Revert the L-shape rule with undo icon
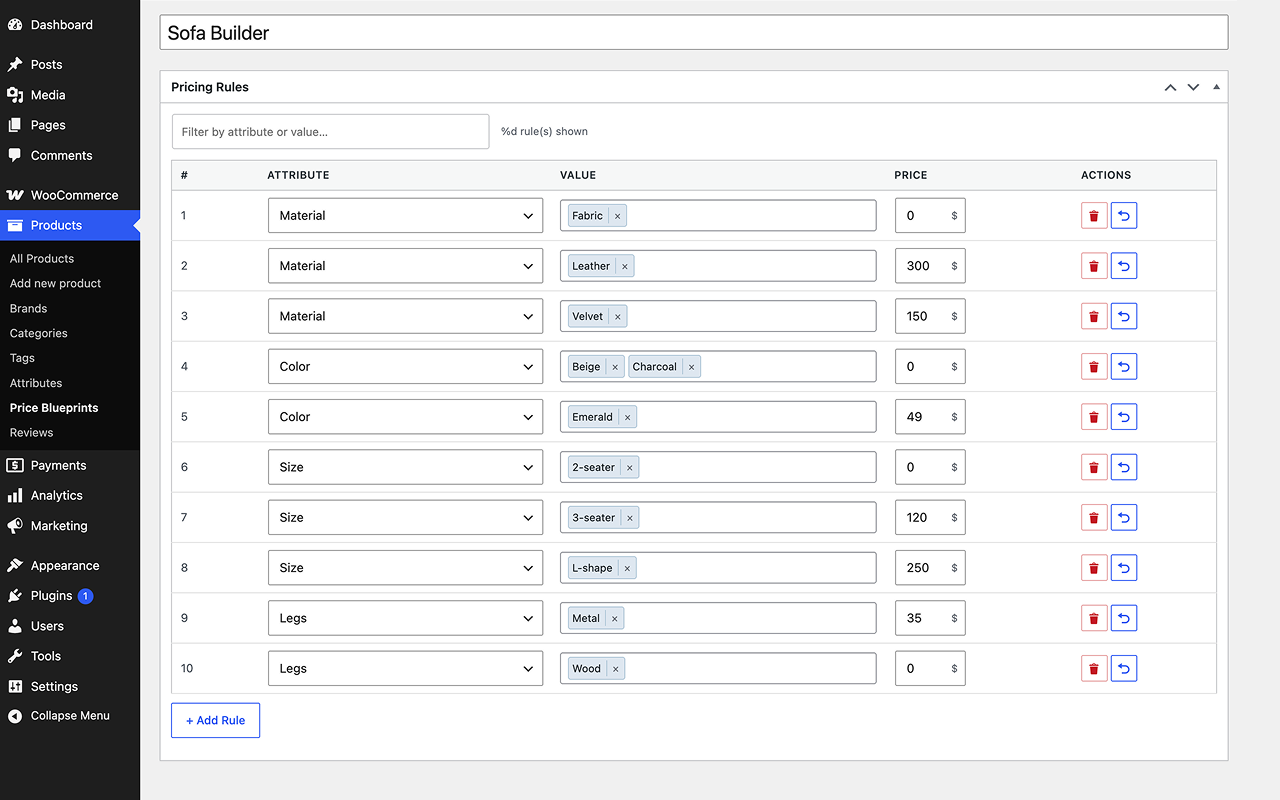This screenshot has width=1280, height=800. (x=1124, y=568)
